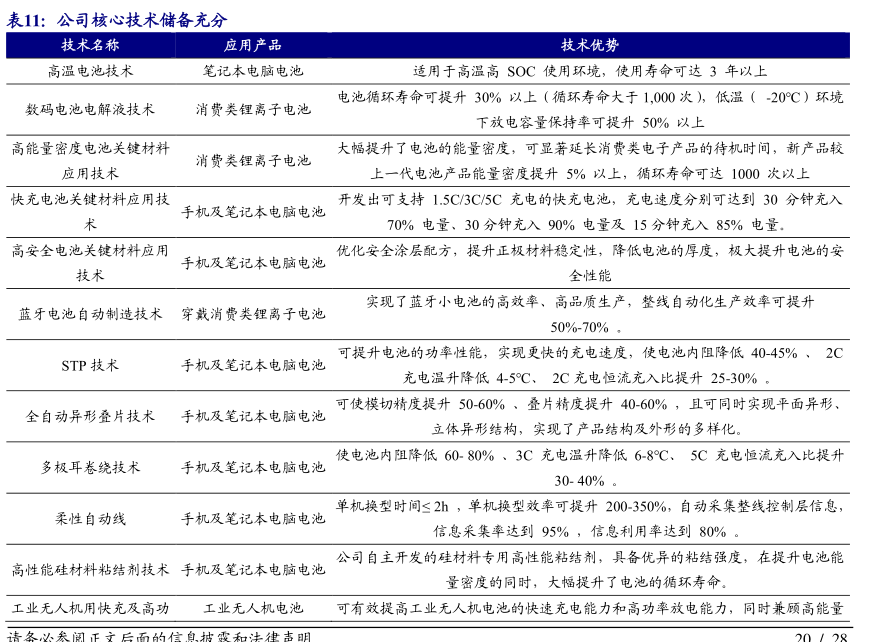Screen dimensions: 871x642
Task: Click the 技术优势 column header
Action: pyautogui.click(x=590, y=45)
